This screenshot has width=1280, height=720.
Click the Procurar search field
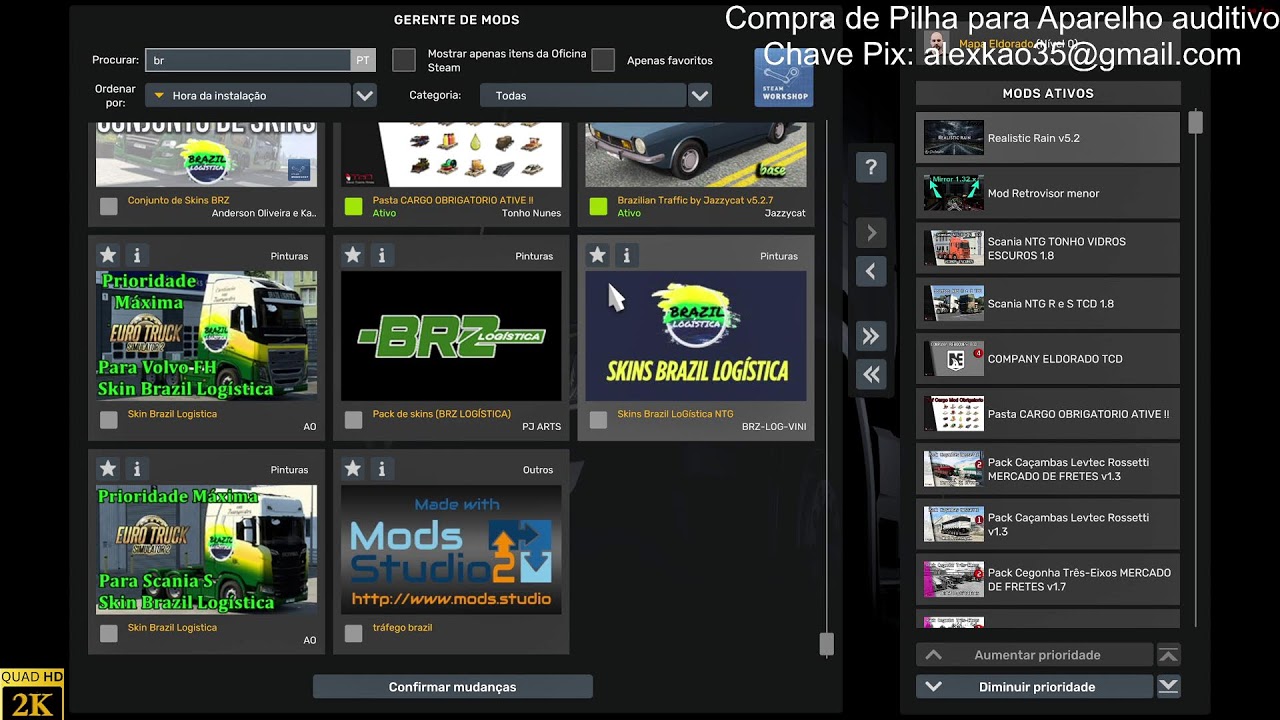[248, 60]
